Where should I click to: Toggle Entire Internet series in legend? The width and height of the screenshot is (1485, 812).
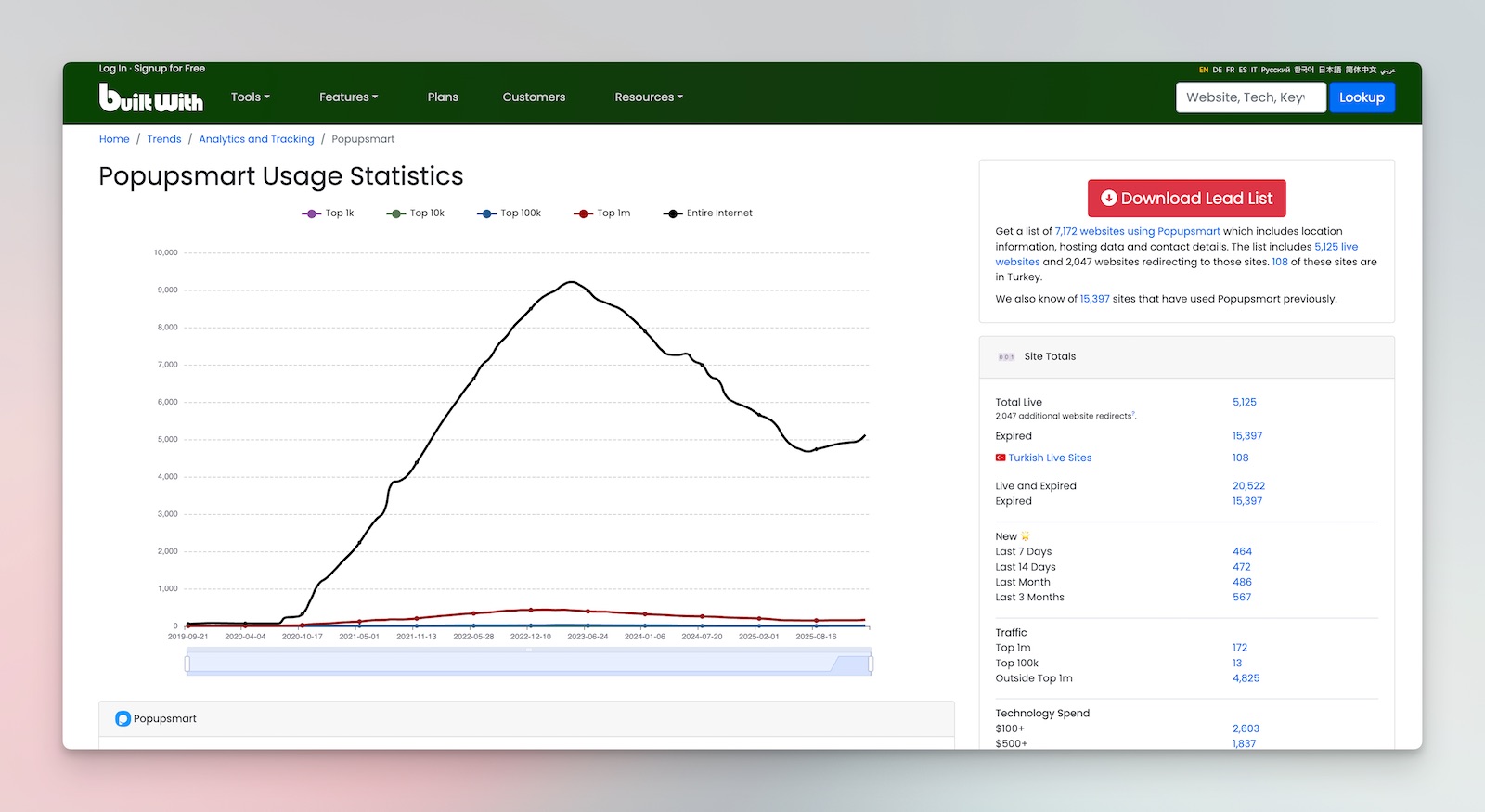[x=708, y=213]
